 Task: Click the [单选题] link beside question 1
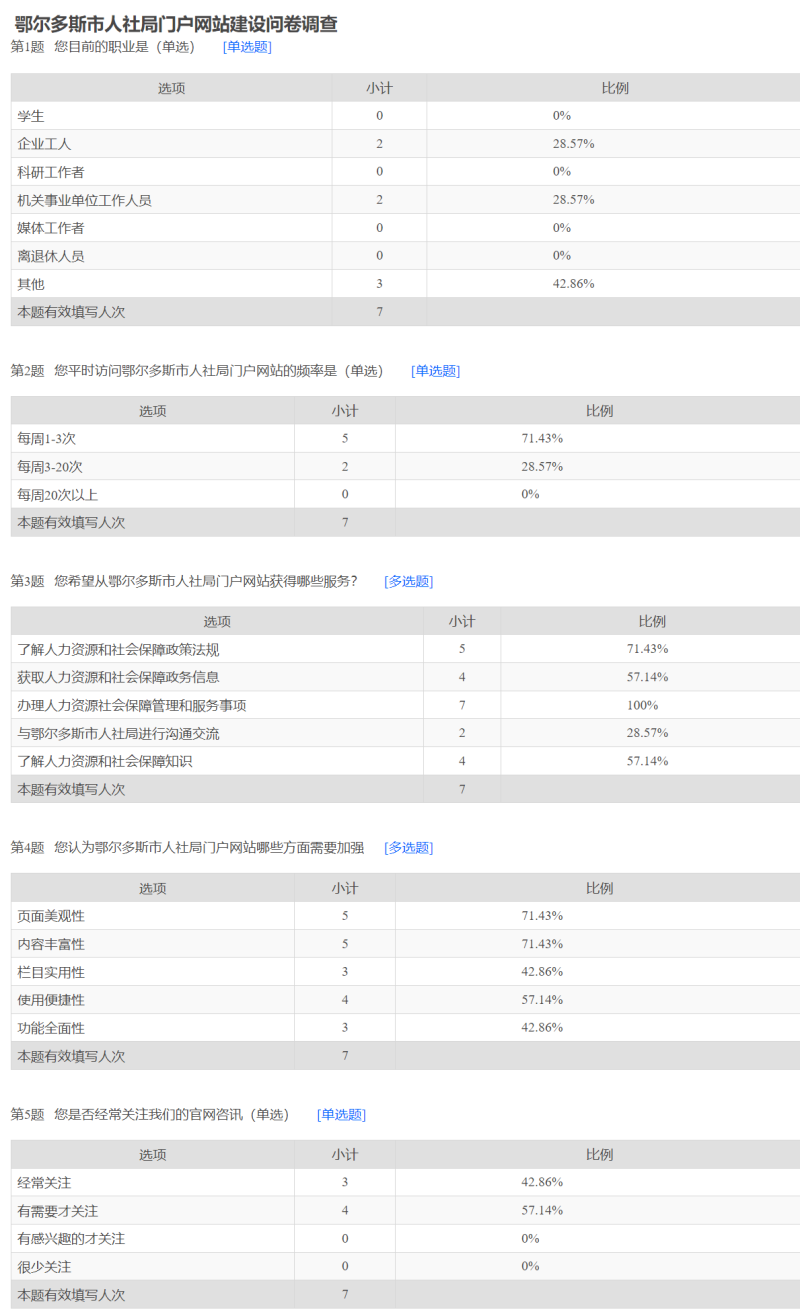pos(247,47)
